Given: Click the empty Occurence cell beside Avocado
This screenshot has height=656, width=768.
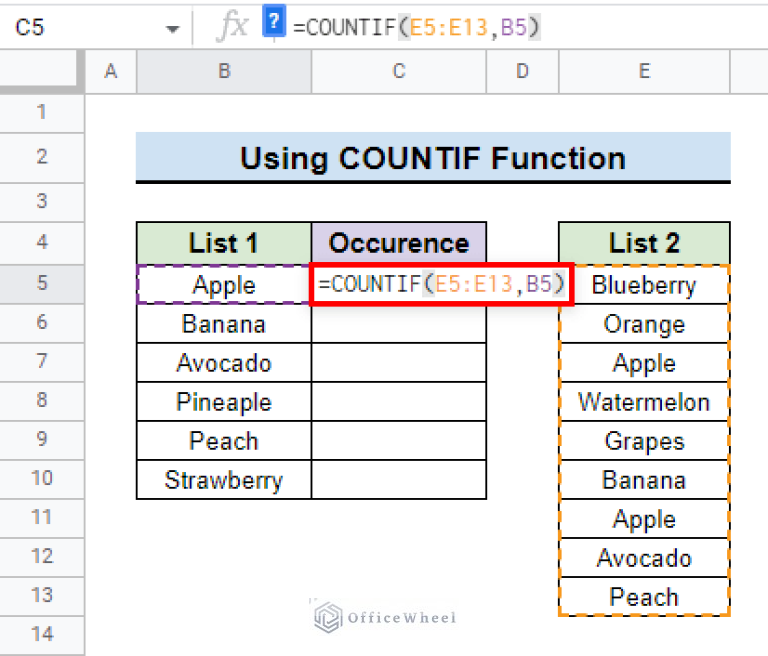Looking at the screenshot, I should click(399, 363).
